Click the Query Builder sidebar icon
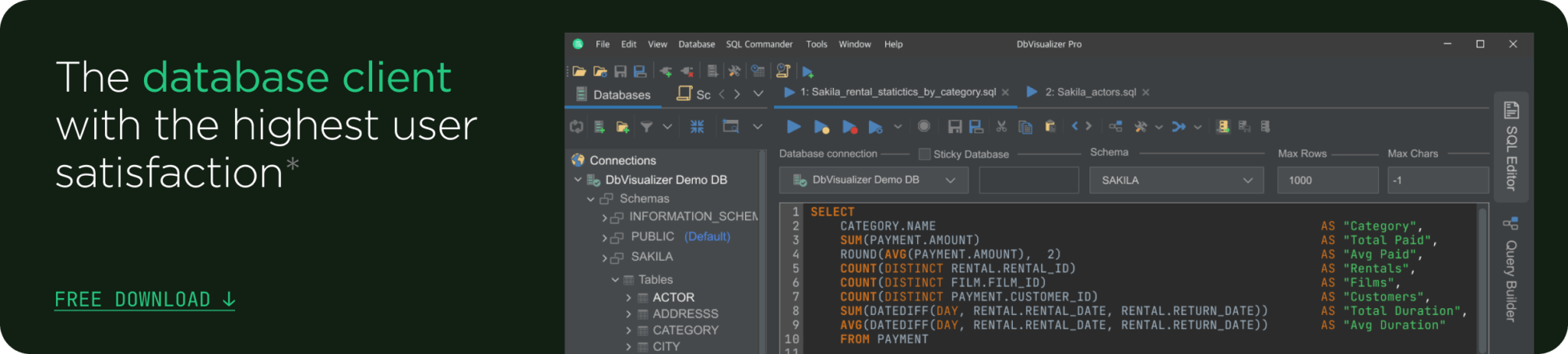This screenshot has width=1568, height=354. click(x=1511, y=223)
